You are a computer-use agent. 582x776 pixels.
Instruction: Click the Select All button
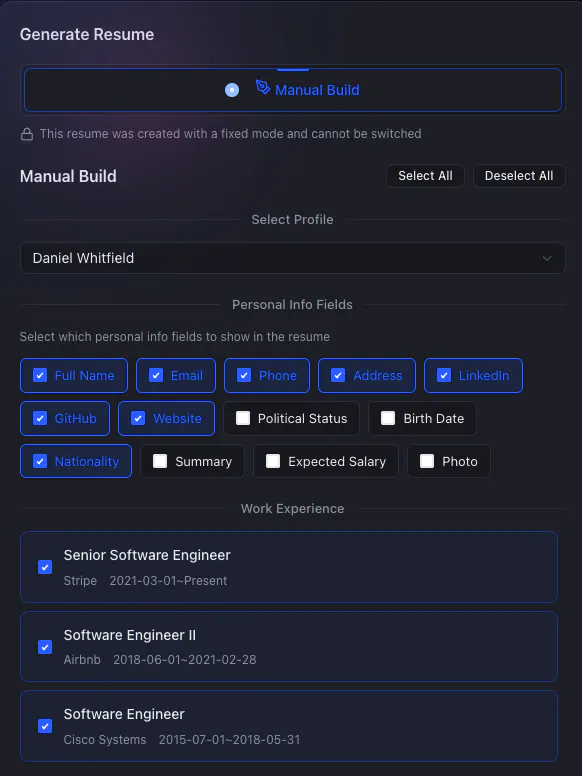click(425, 176)
